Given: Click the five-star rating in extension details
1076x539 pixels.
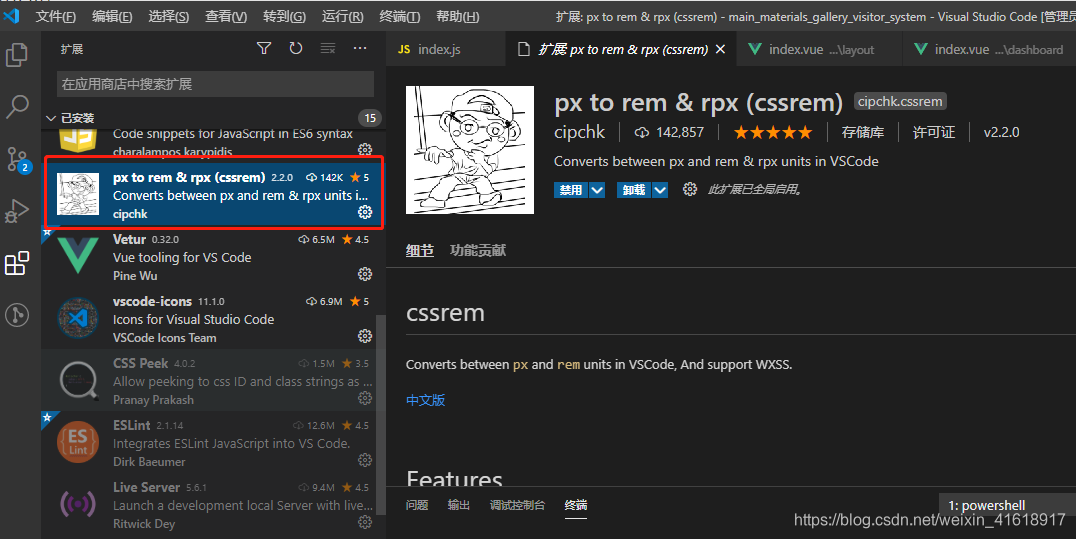Looking at the screenshot, I should tap(773, 132).
